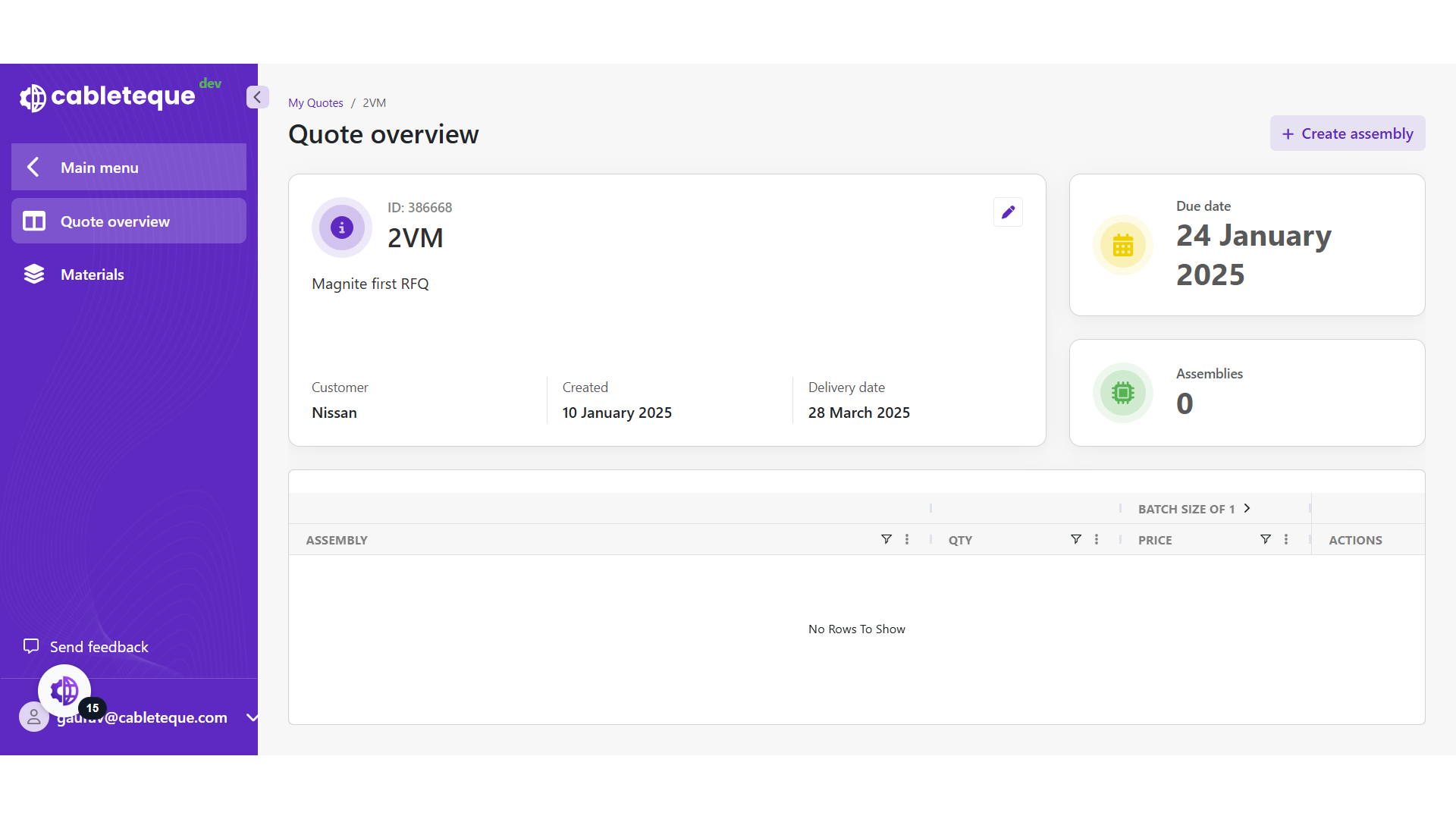Click the yellow calendar due date icon

[1122, 245]
